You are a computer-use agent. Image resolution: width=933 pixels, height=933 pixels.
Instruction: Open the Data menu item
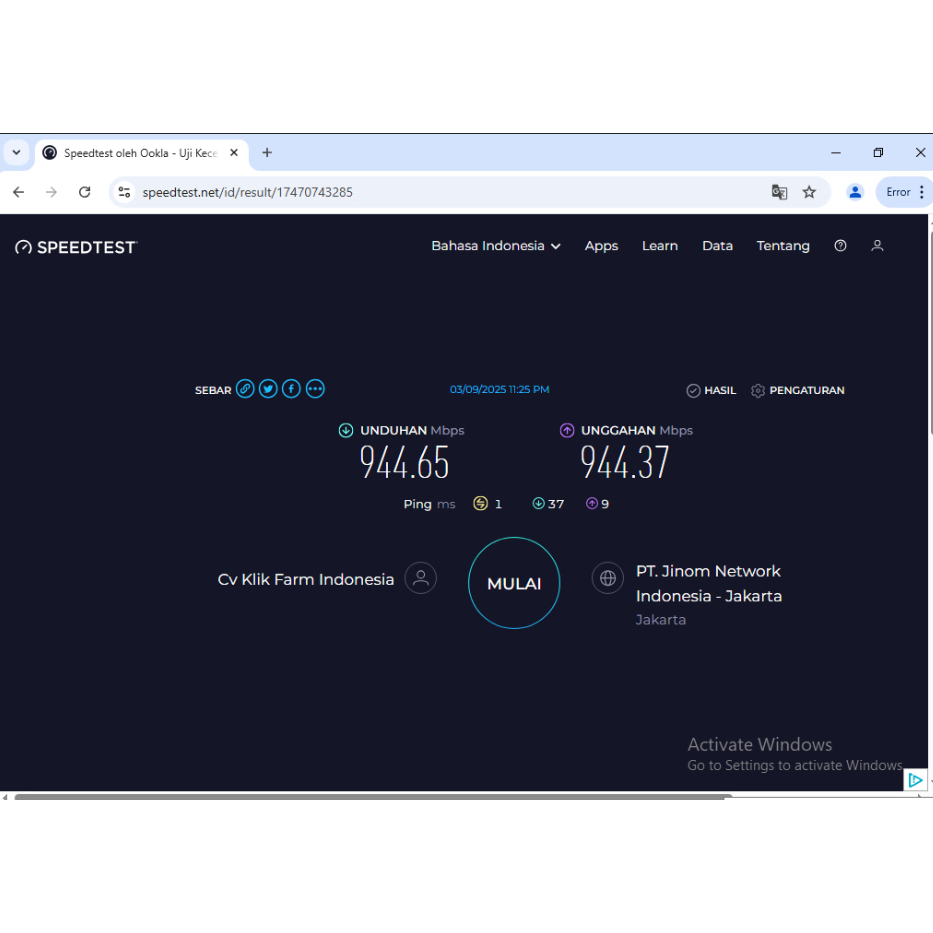tap(717, 245)
